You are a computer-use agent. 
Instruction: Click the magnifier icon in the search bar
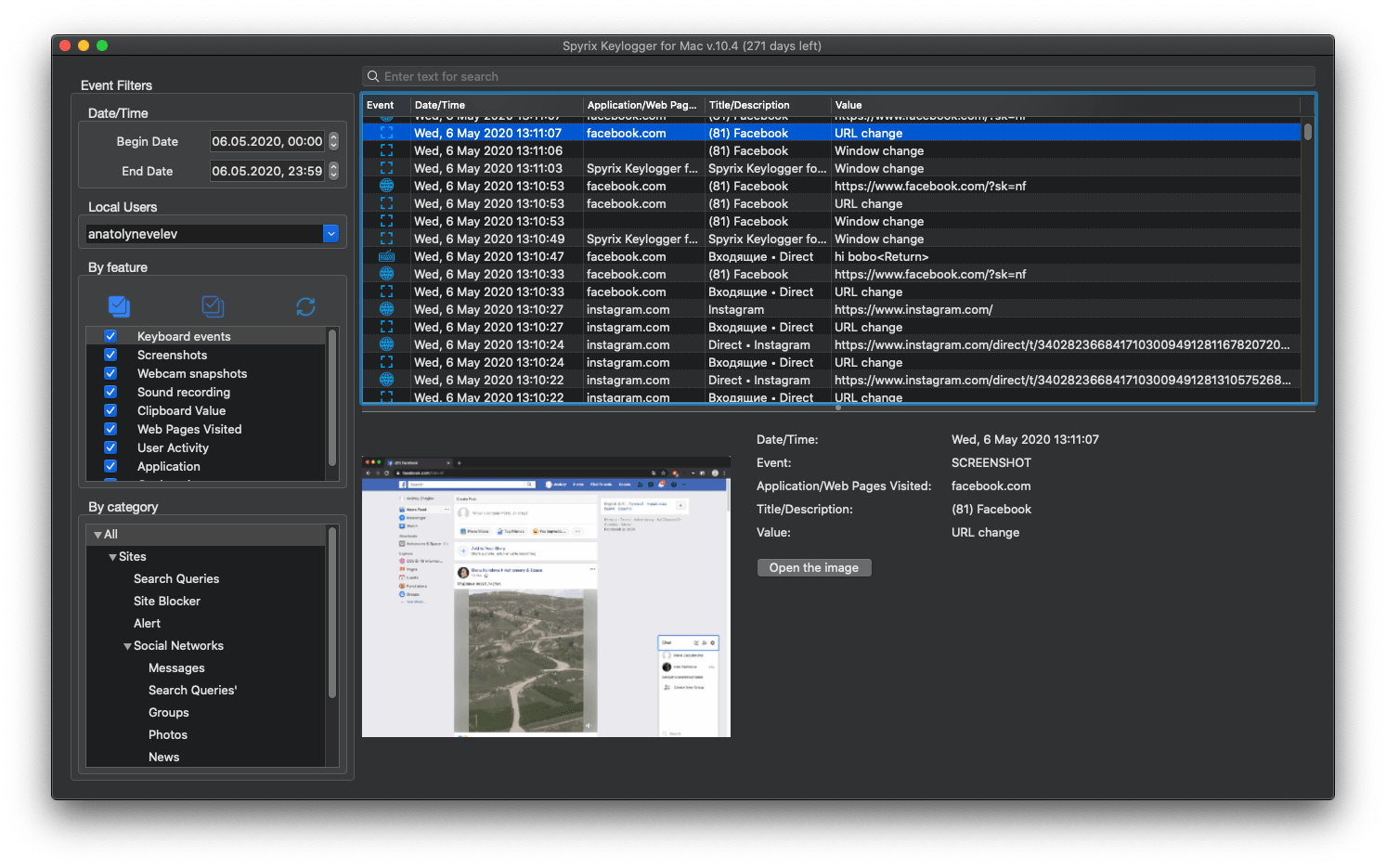coord(372,75)
